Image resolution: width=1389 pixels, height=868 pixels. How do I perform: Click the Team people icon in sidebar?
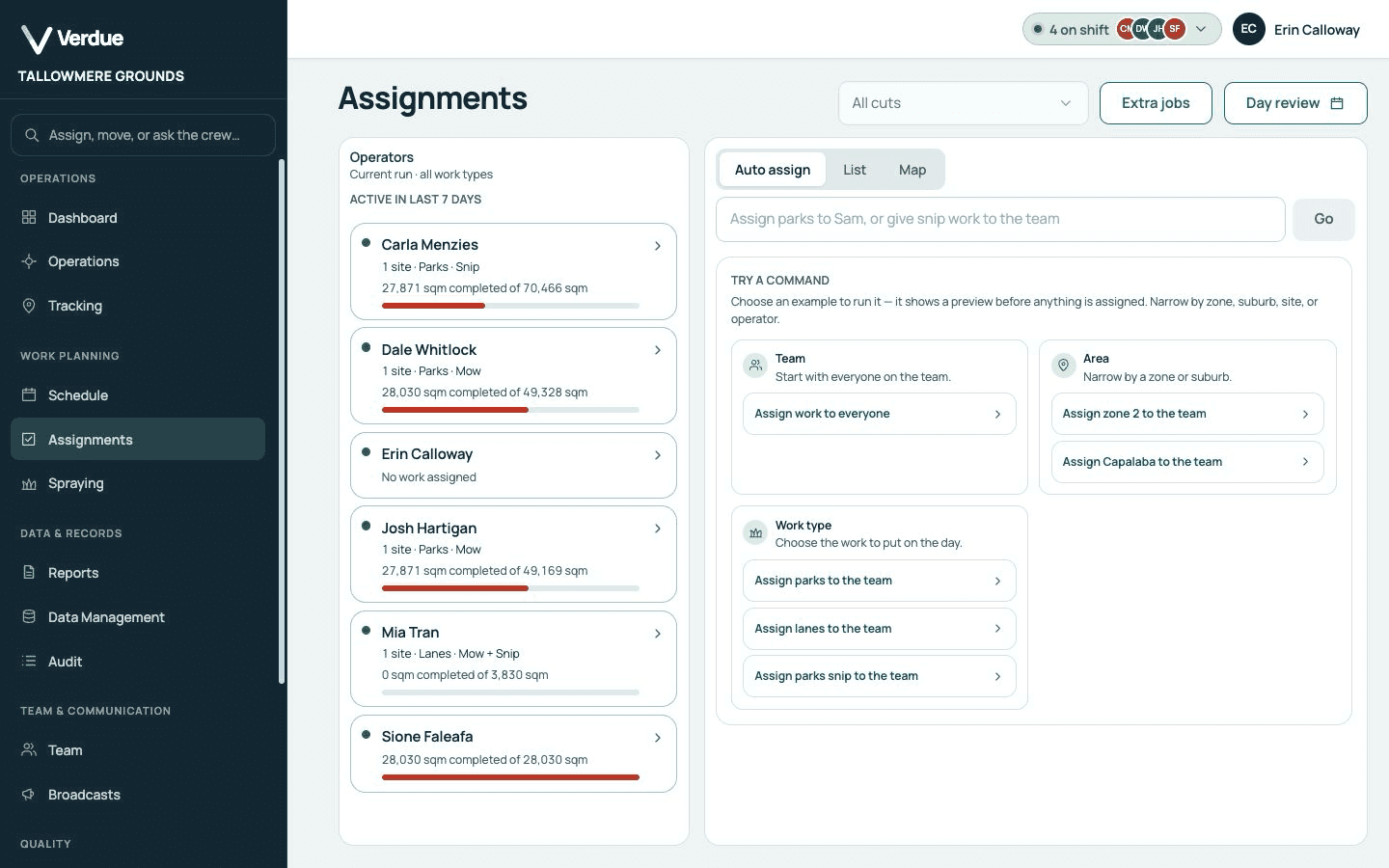coord(29,750)
